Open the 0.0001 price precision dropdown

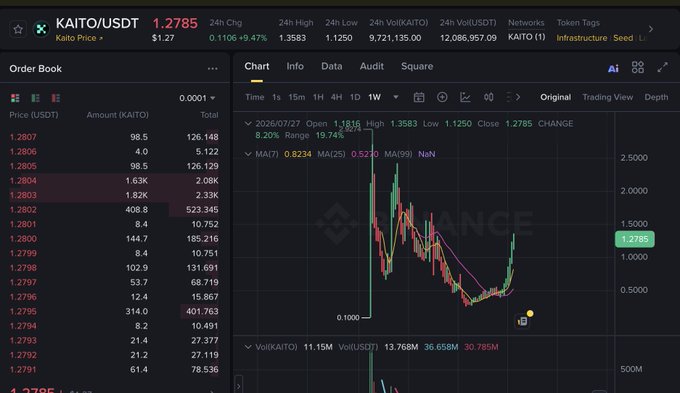(x=197, y=98)
